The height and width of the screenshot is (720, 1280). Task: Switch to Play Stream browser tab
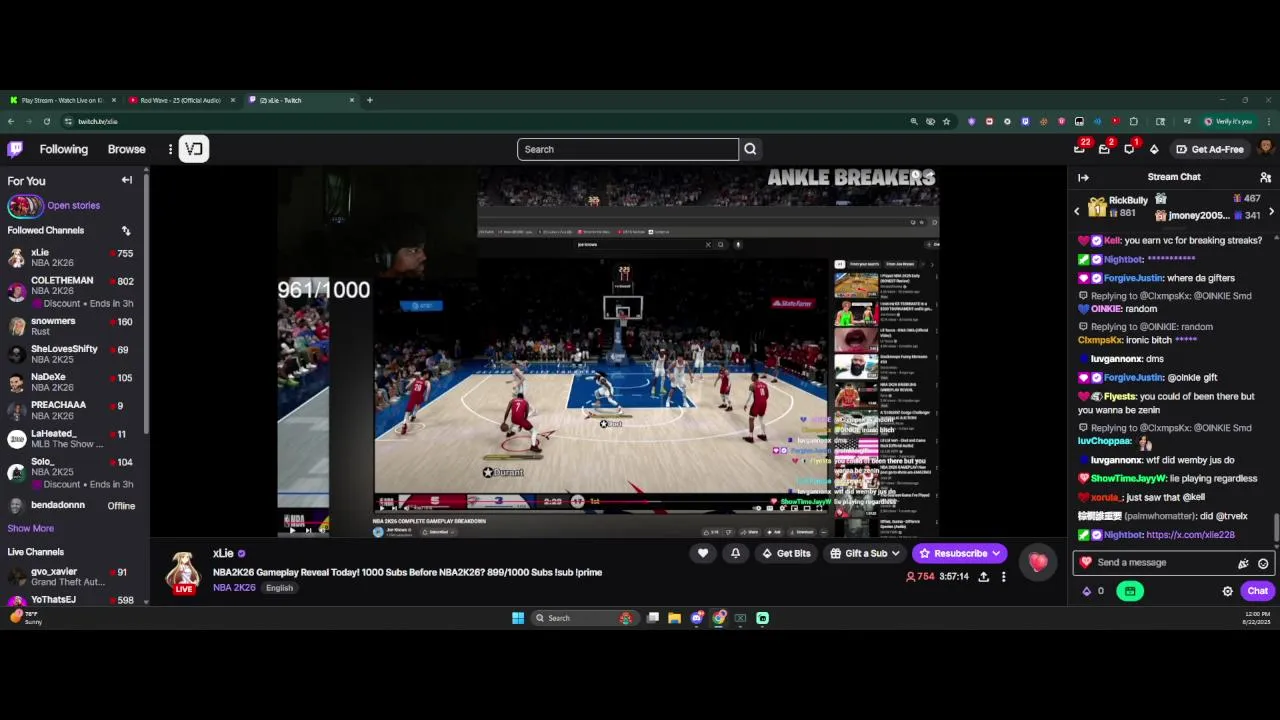point(62,100)
